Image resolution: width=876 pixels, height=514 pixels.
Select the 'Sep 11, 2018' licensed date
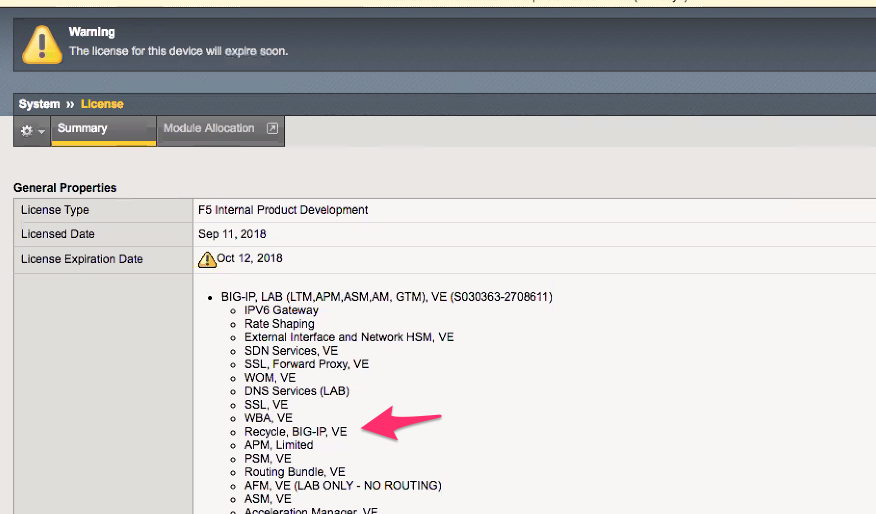(x=232, y=234)
